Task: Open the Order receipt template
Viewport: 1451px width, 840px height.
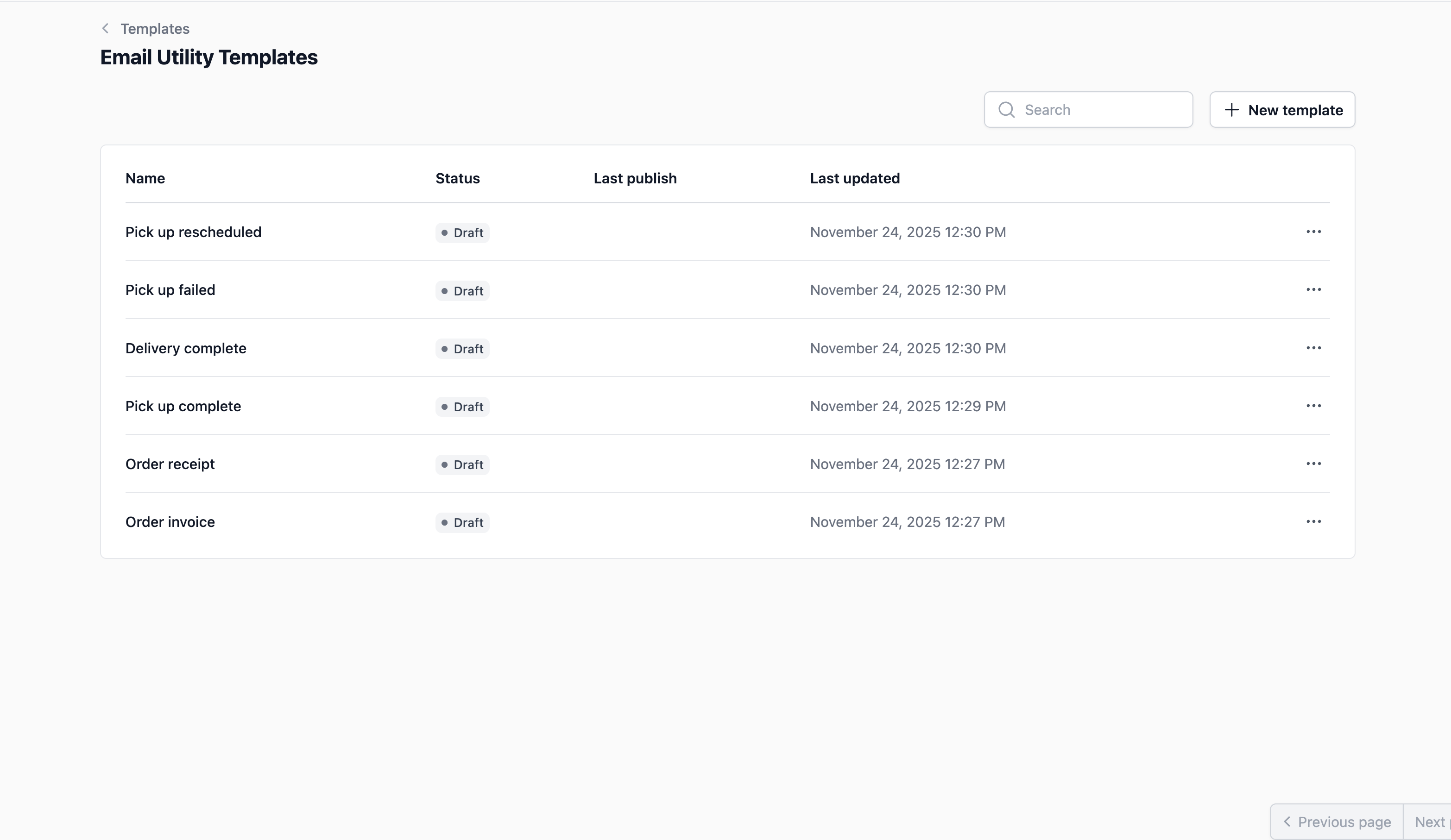Action: click(x=170, y=464)
